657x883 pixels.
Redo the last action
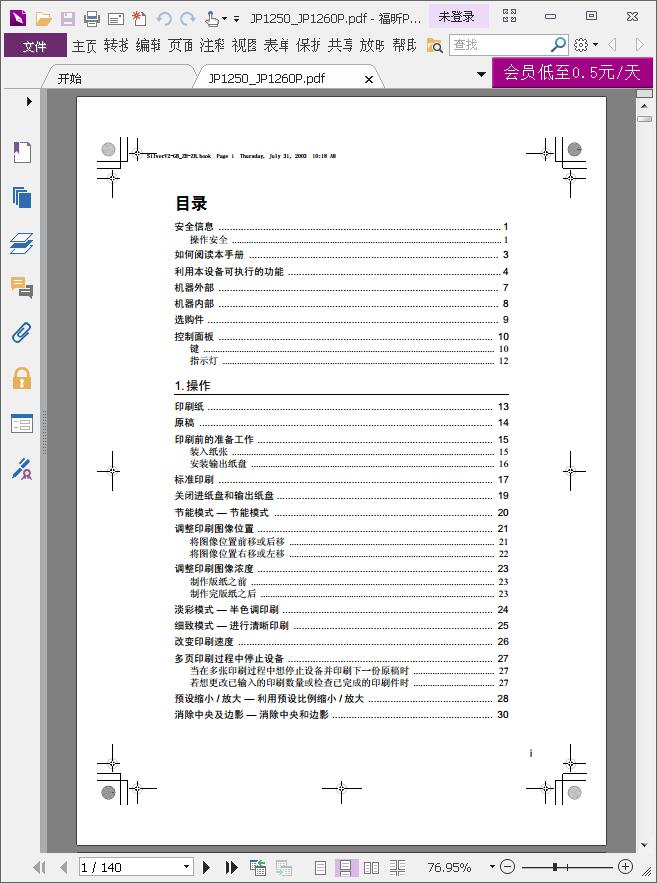[187, 19]
